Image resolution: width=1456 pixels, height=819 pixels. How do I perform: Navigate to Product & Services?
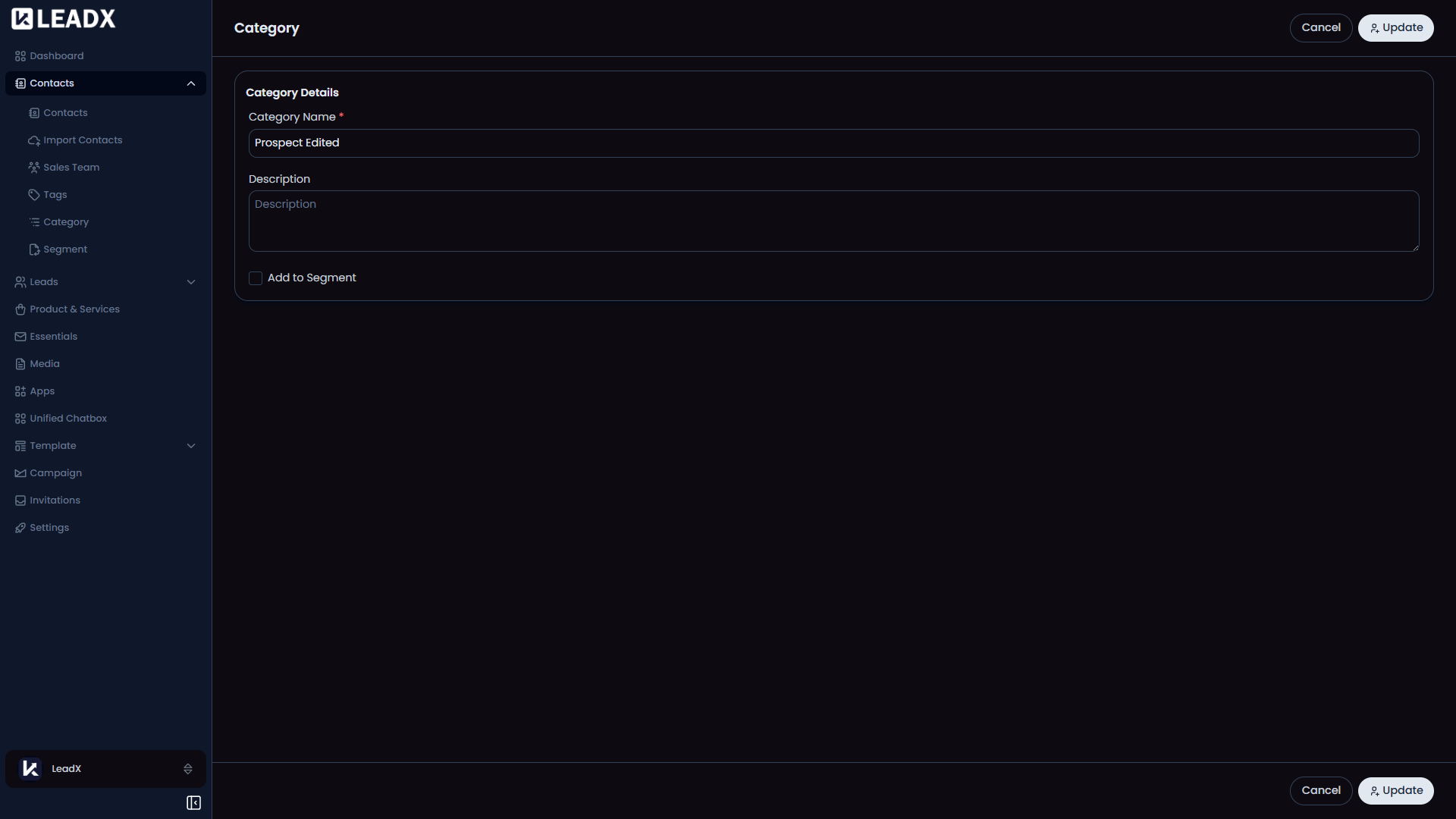coord(74,309)
